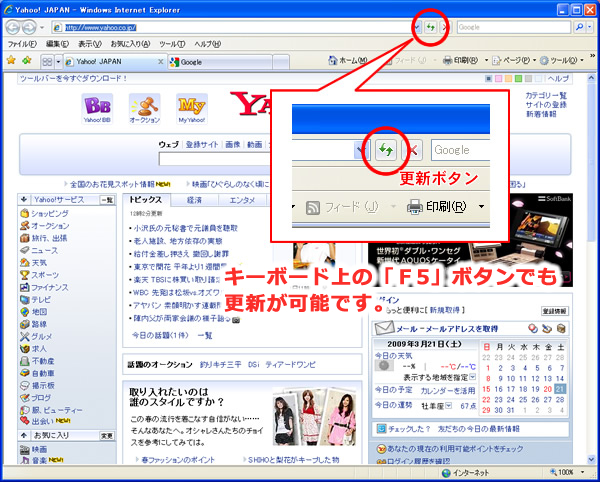Click the Print 印刷 printer icon

point(448,60)
